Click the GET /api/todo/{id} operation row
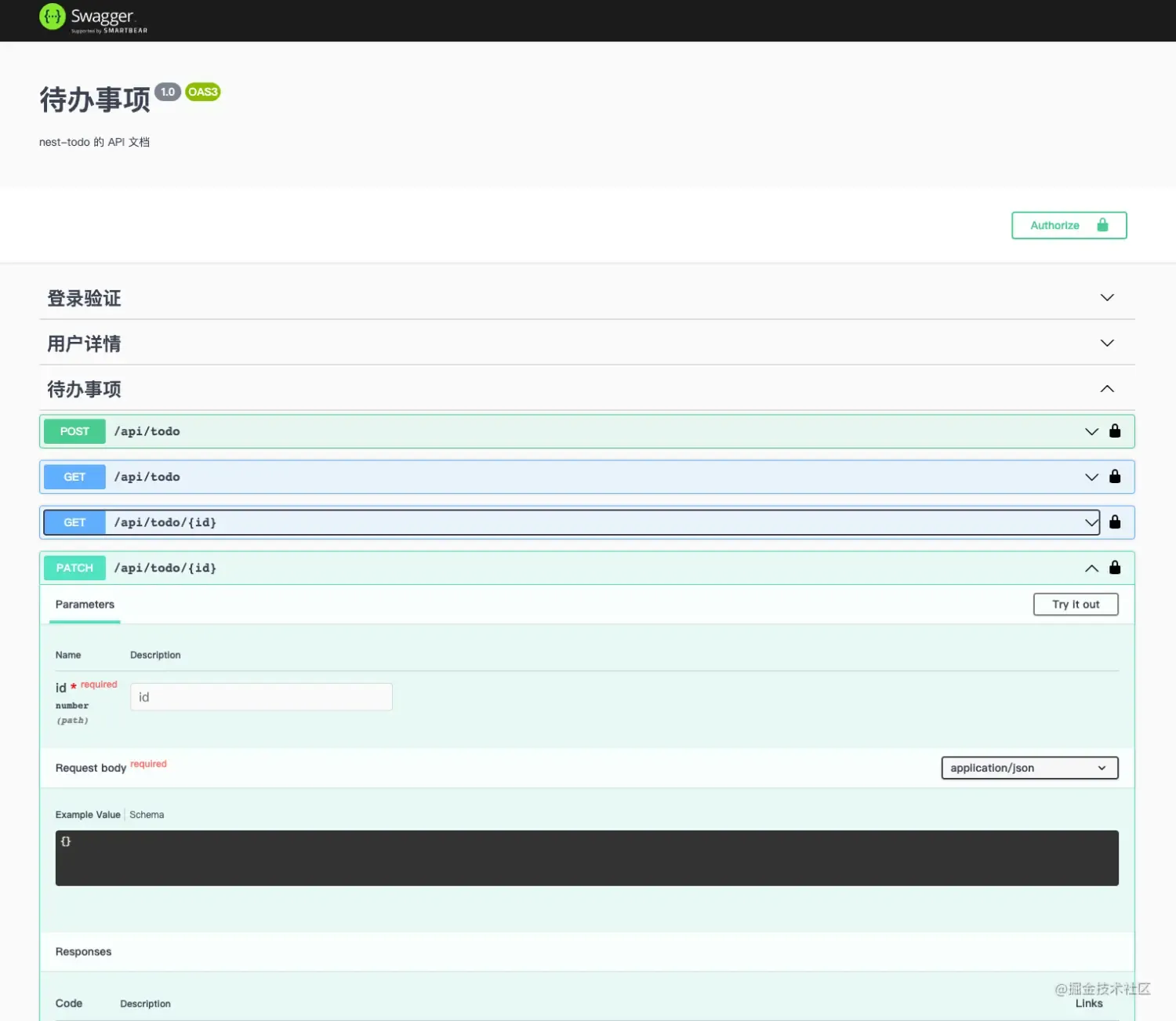This screenshot has width=1176, height=1021. tap(549, 522)
